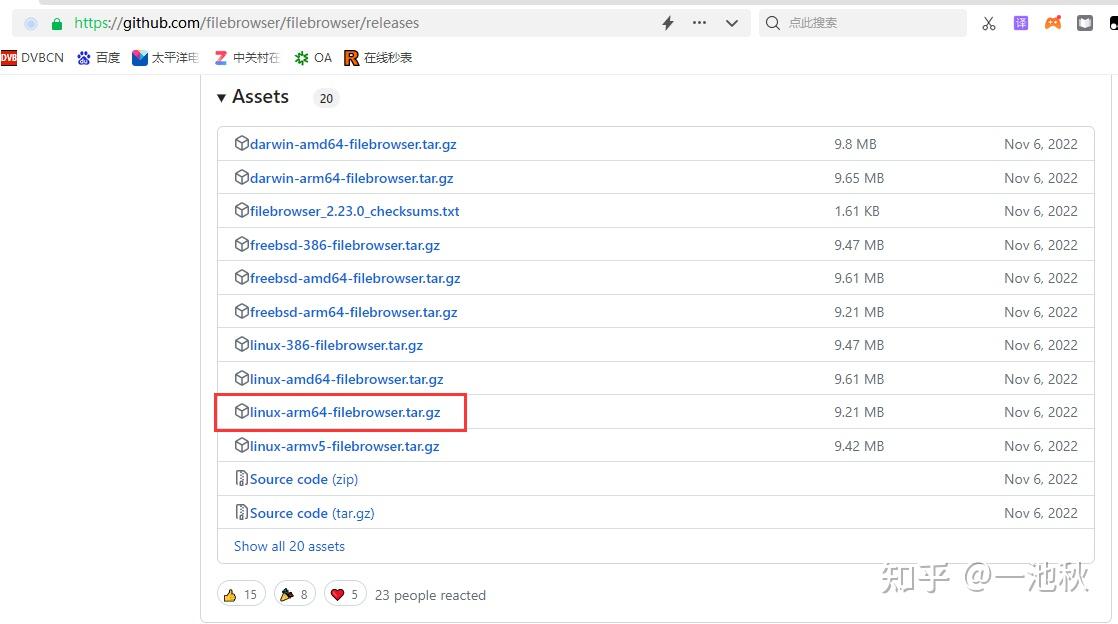Collapse the Assets section triangle
The image size is (1118, 624).
click(221, 96)
